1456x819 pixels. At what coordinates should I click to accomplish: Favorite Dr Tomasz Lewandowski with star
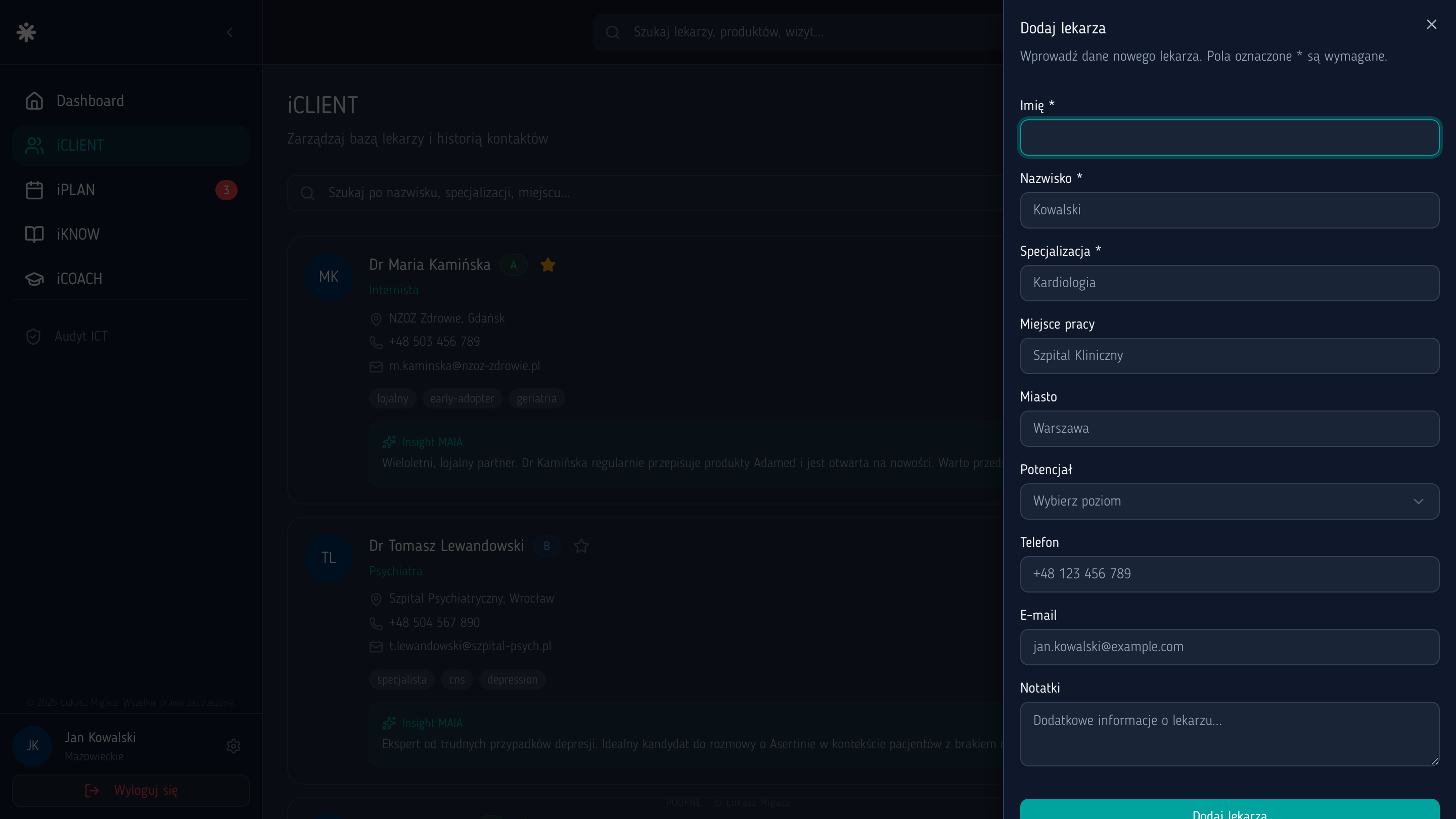pos(581,546)
